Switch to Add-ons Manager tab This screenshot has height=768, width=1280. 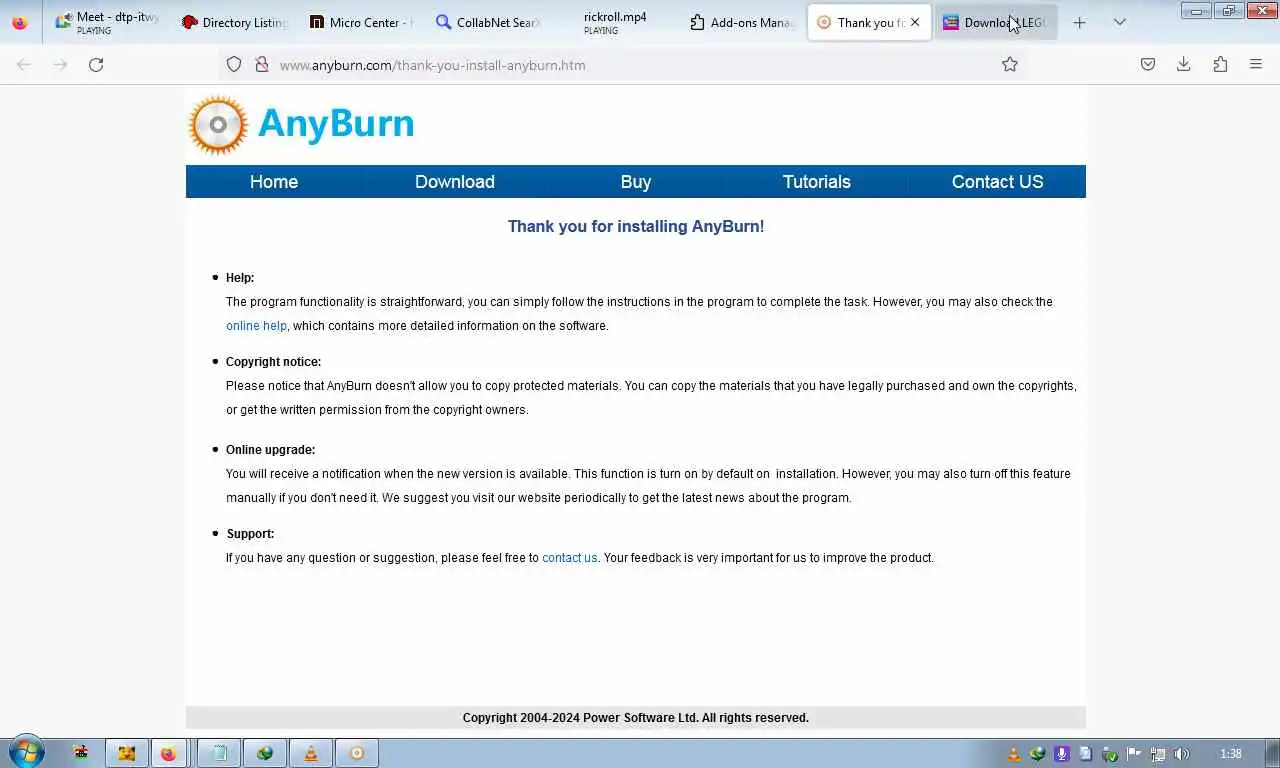tap(742, 22)
